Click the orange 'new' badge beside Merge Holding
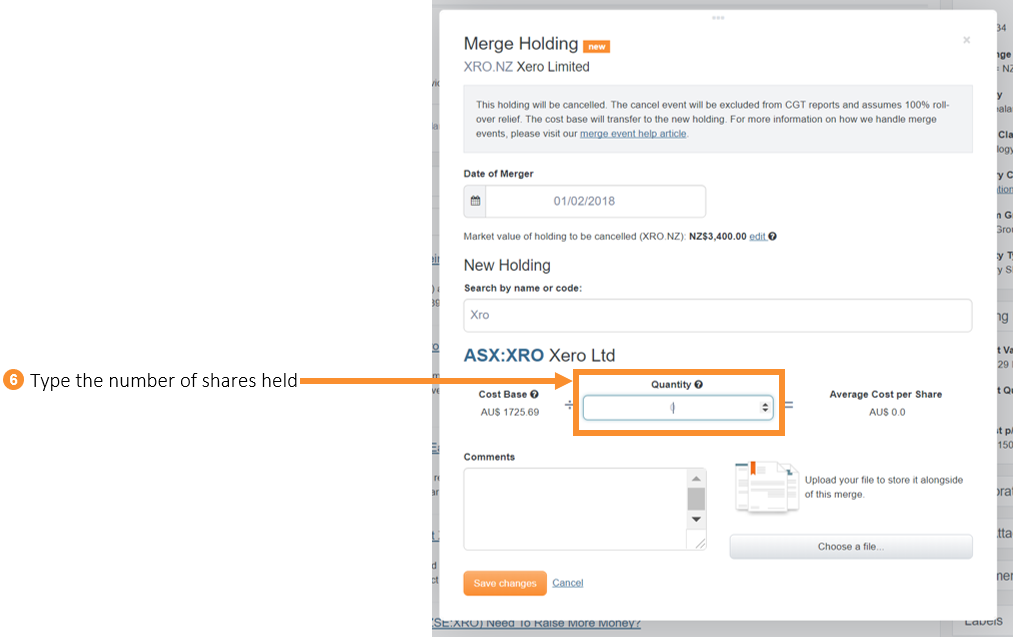Viewport: 1013px width, 637px height. (596, 45)
